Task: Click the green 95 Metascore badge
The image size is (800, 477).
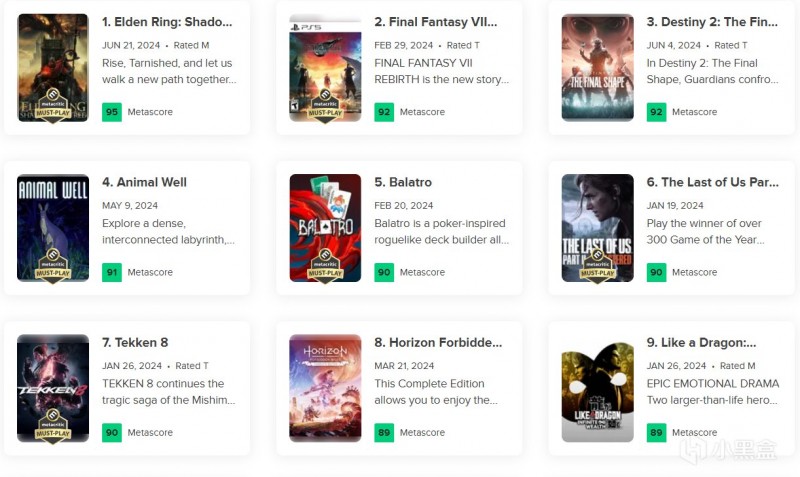Action: pos(112,112)
